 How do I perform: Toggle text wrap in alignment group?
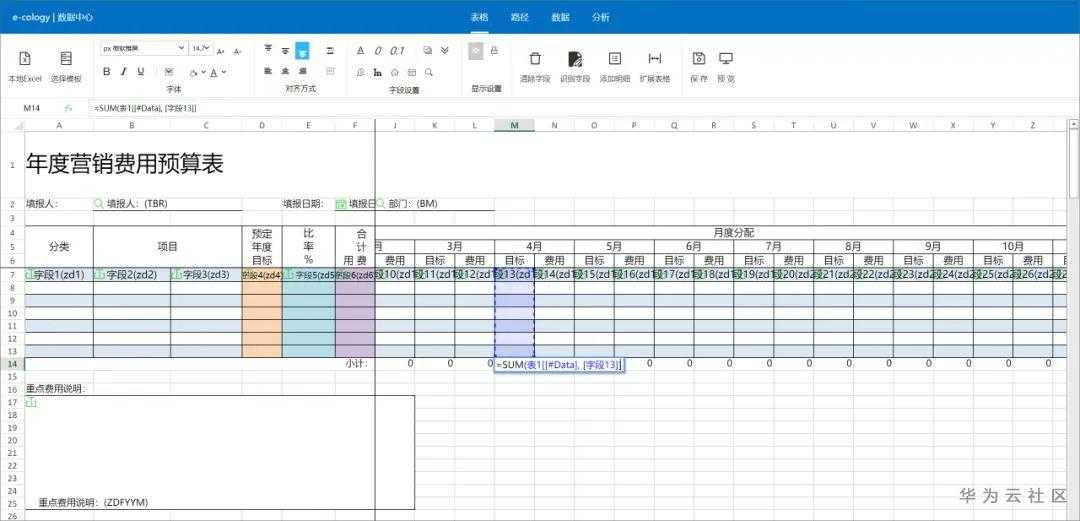click(x=331, y=50)
